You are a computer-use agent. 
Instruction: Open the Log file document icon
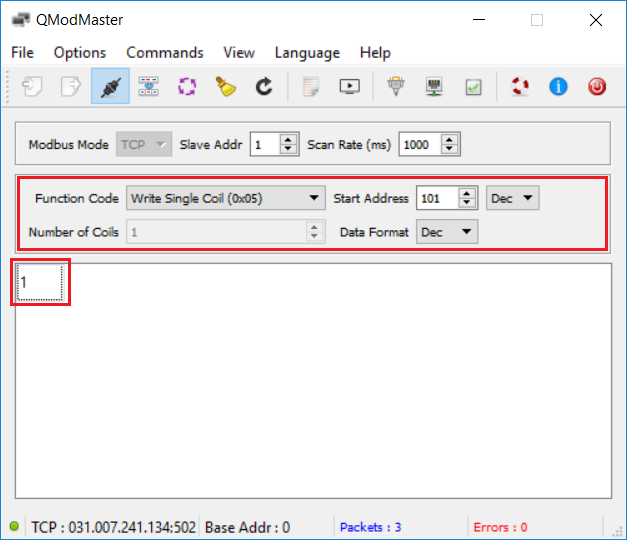click(311, 86)
